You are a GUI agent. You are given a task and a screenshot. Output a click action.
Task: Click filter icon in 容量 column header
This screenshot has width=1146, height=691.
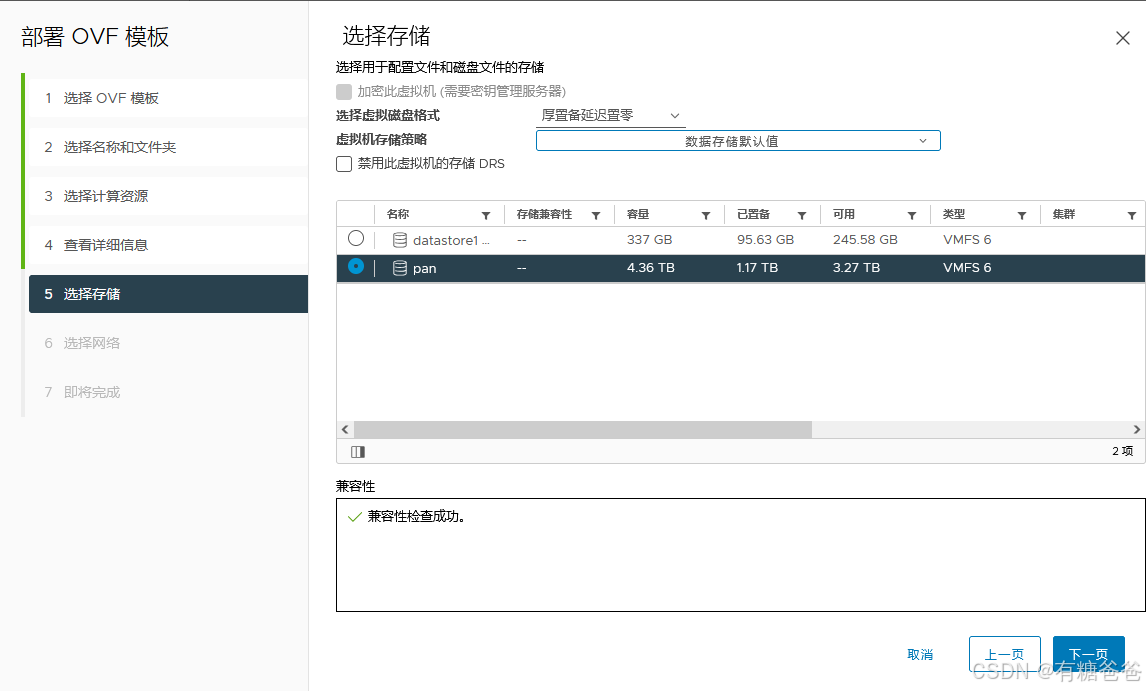point(706,215)
